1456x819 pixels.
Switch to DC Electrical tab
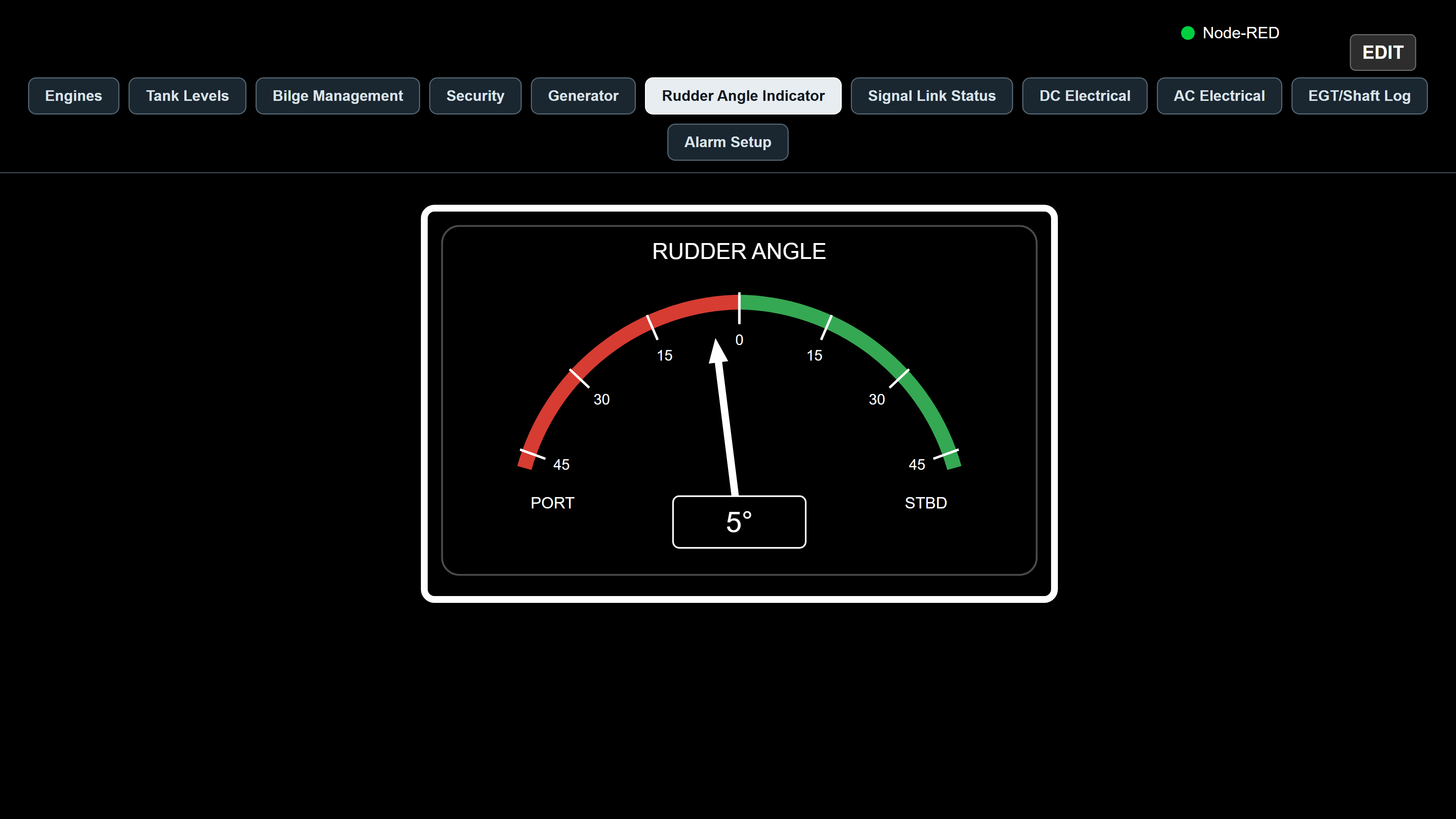(1085, 96)
